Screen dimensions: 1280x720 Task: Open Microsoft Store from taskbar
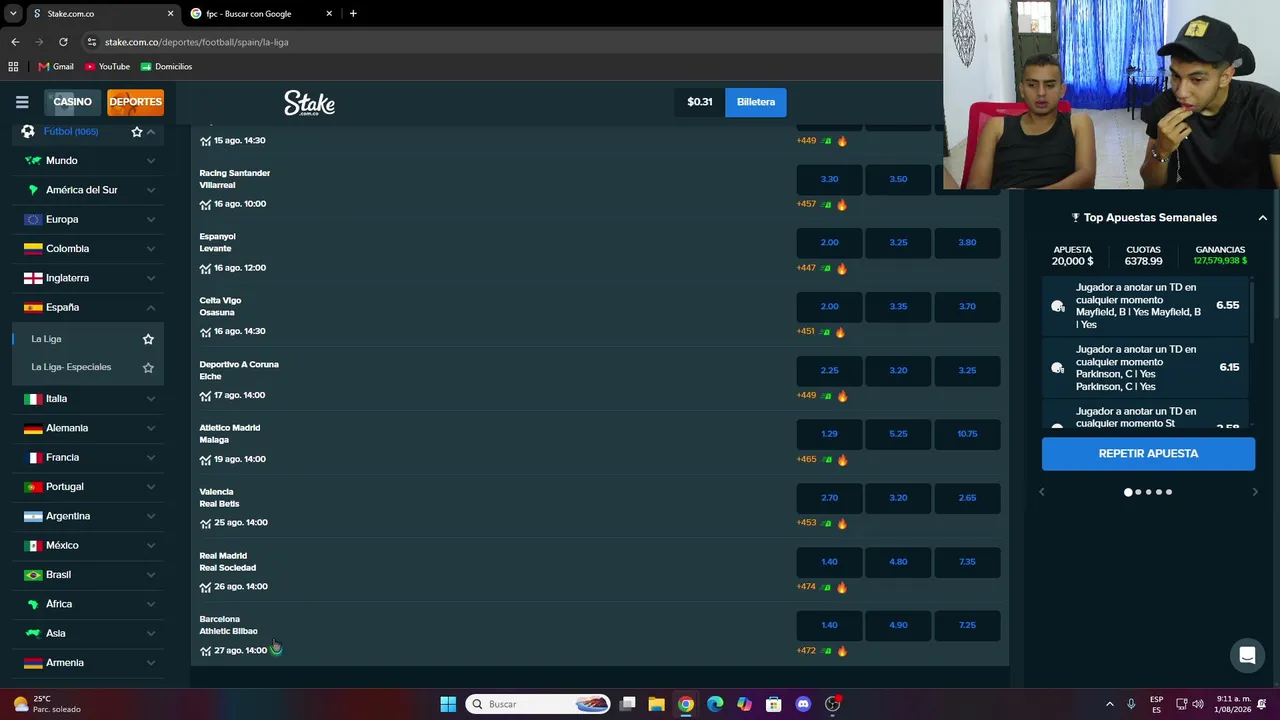[x=773, y=704]
